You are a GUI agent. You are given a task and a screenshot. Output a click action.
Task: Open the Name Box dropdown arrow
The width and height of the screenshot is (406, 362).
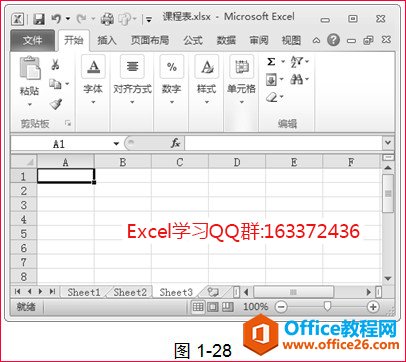click(x=116, y=144)
